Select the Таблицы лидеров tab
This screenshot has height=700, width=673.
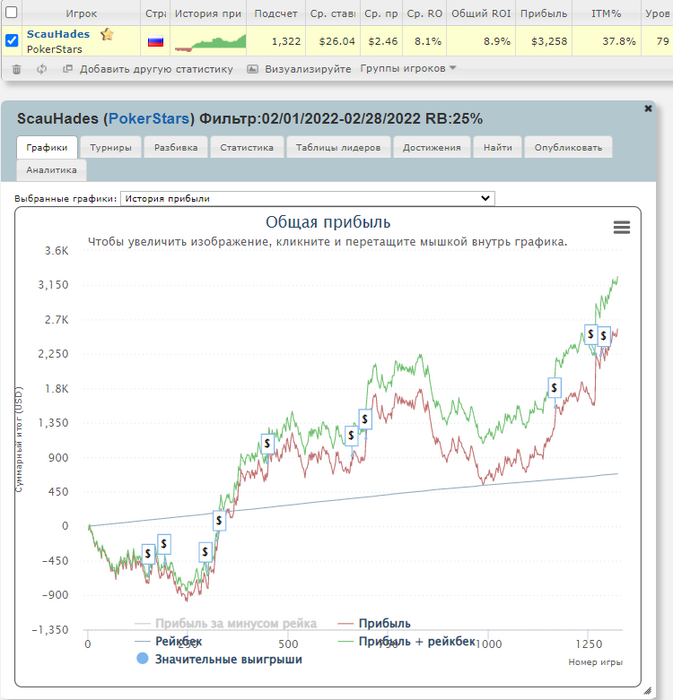[338, 147]
